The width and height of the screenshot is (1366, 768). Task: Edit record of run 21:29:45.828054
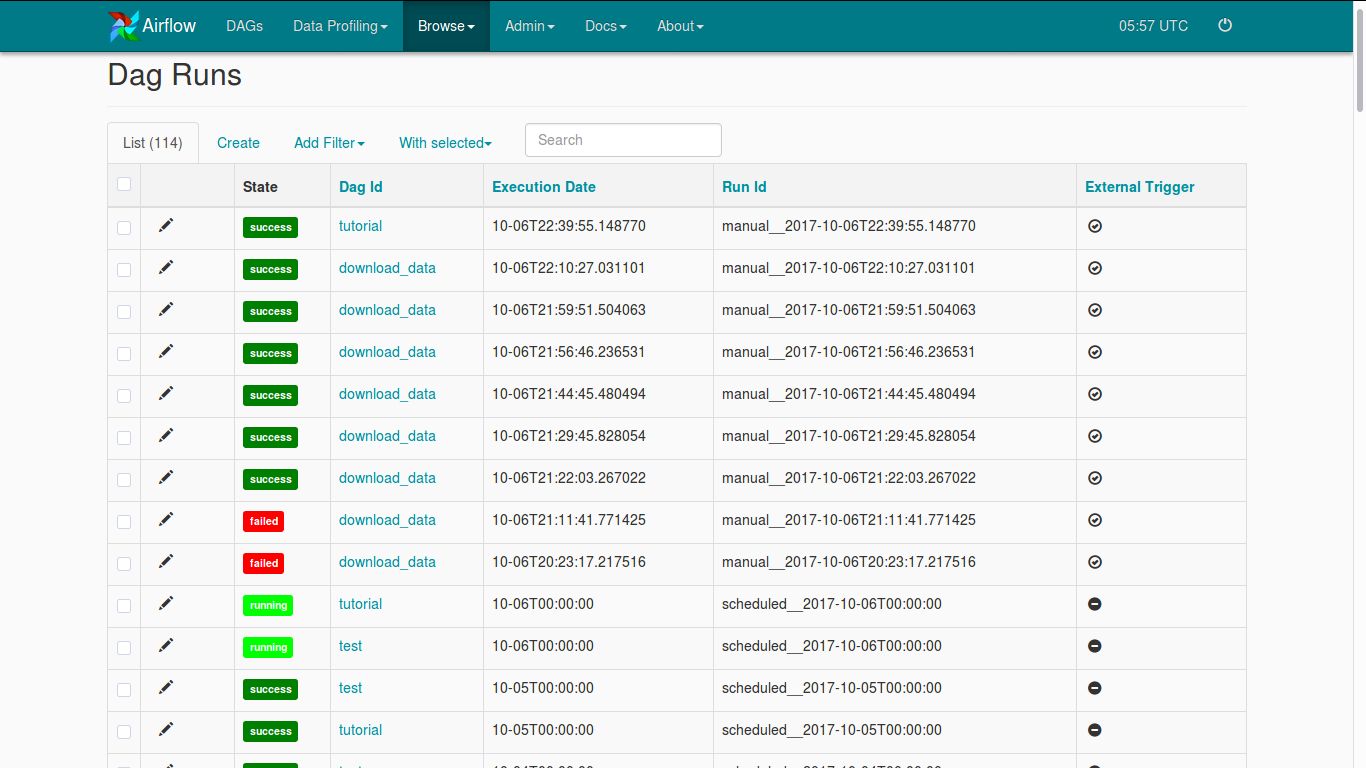166,435
